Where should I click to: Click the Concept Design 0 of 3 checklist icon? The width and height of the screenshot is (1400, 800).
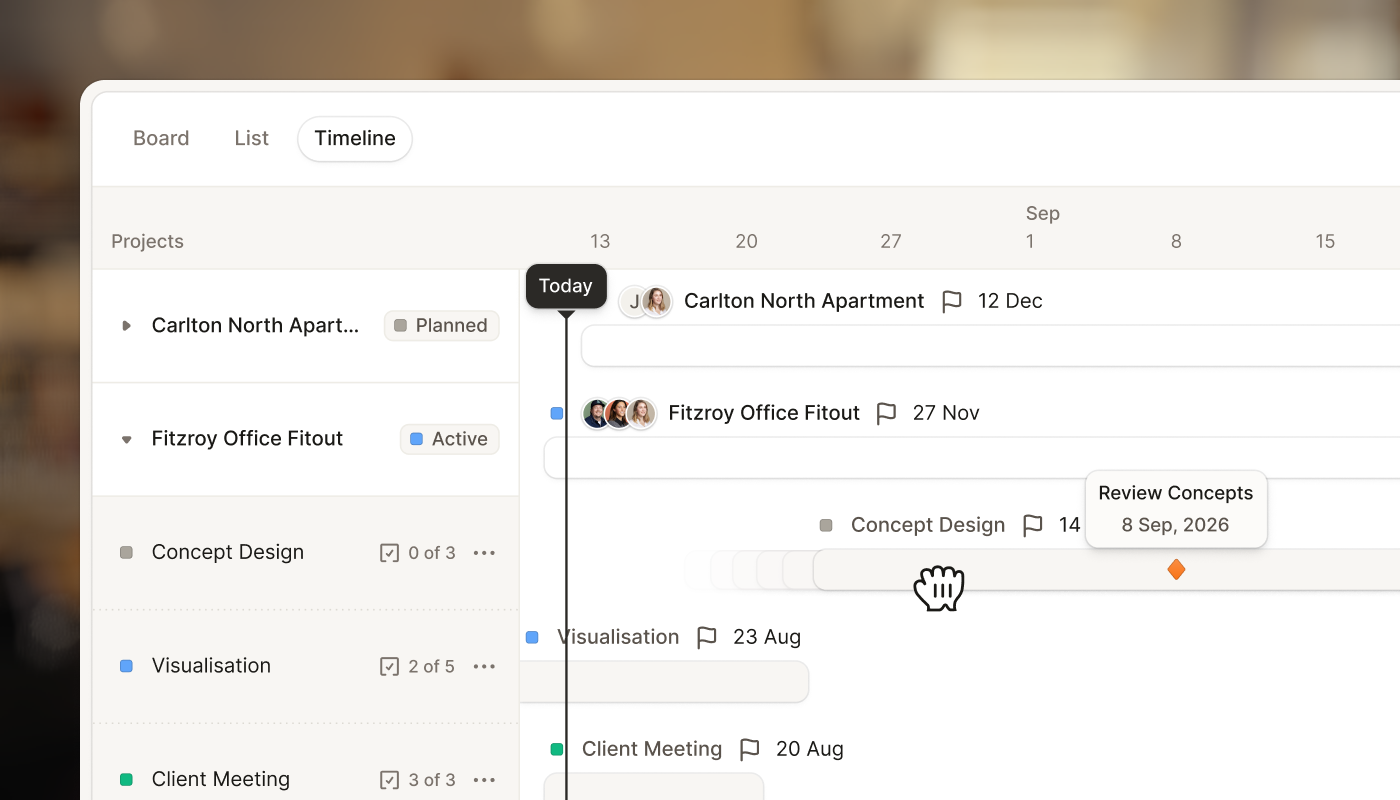pyautogui.click(x=390, y=553)
